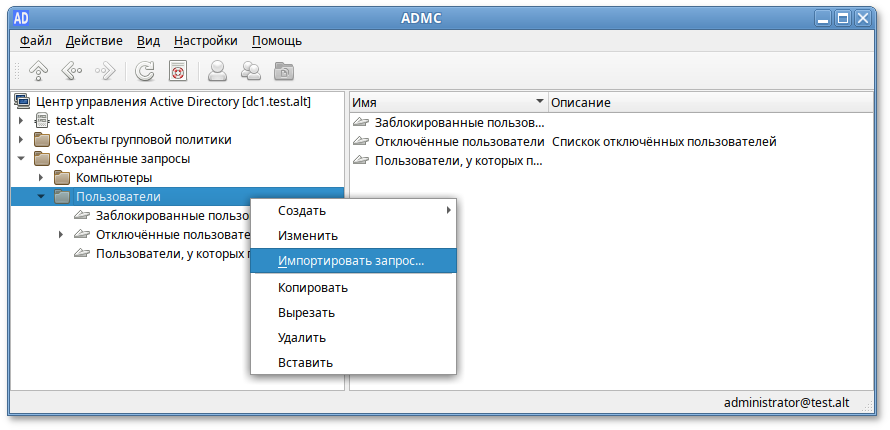
Task: Open the Настройки menu
Action: point(206,41)
